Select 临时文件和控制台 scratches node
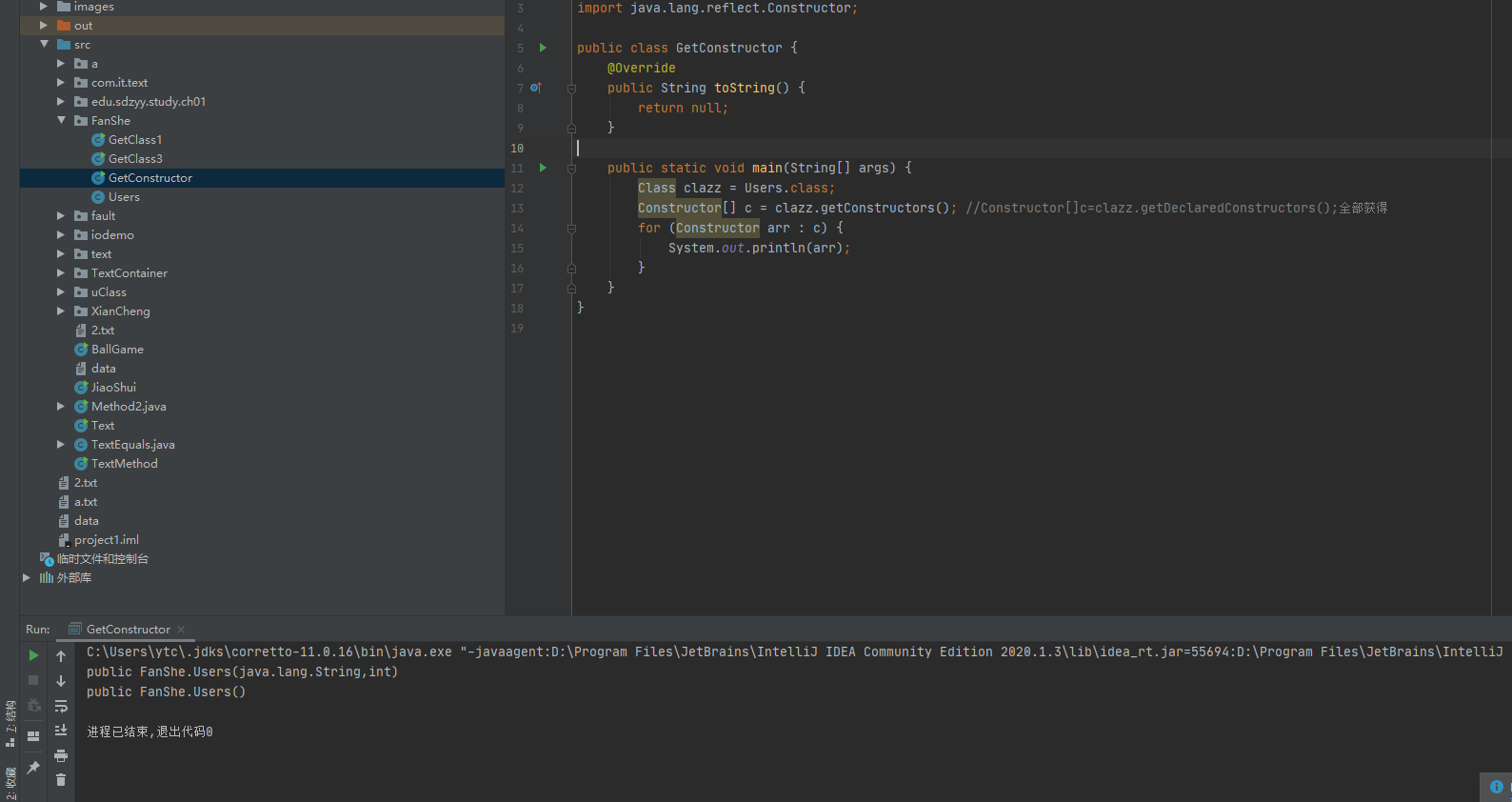The image size is (1512, 802). (x=102, y=559)
